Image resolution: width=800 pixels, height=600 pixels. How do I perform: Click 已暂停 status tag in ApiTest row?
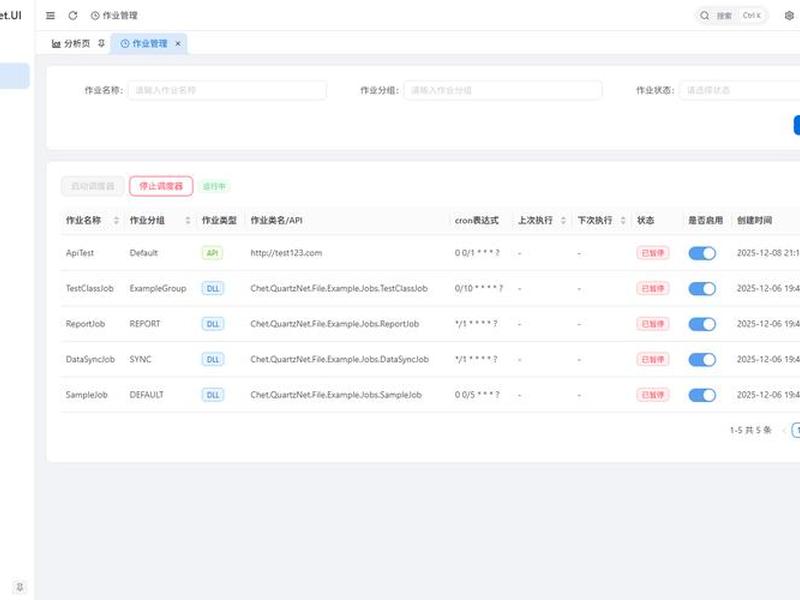[x=653, y=253]
